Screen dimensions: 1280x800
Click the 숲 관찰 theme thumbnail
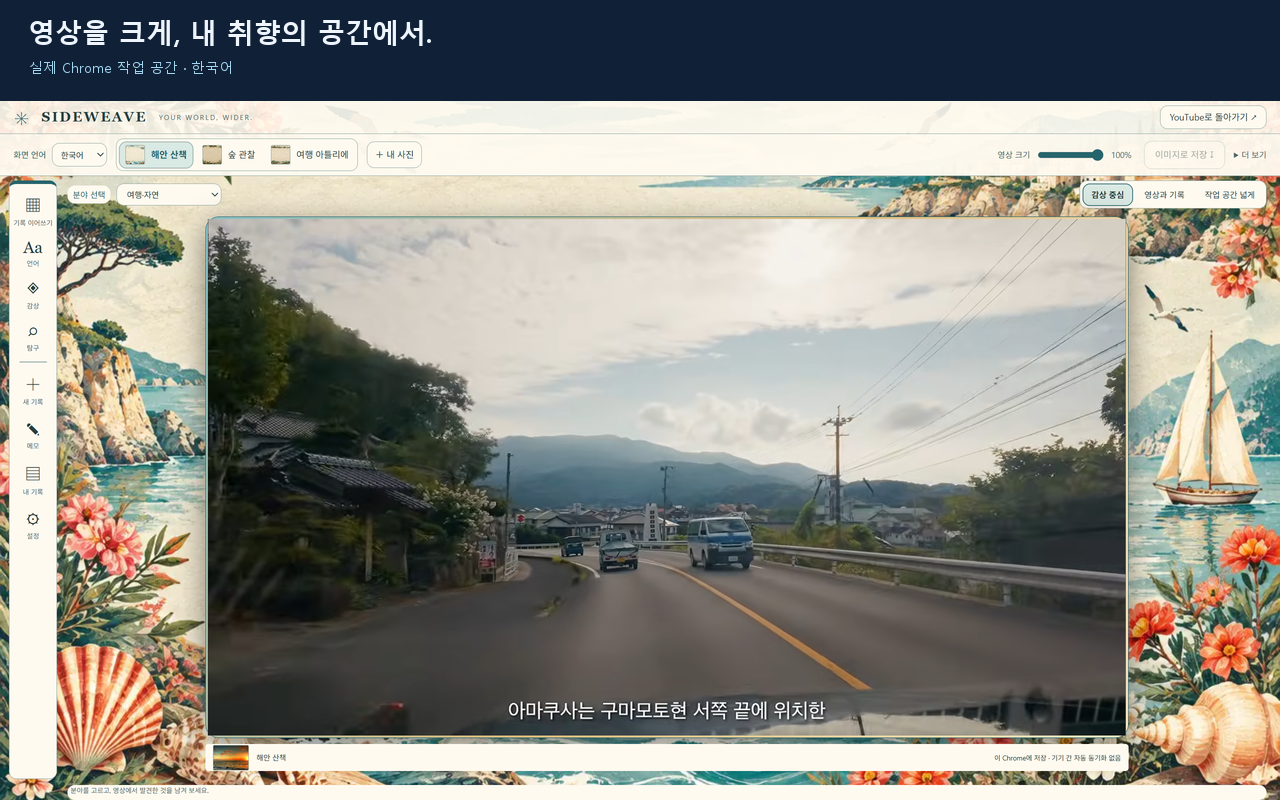tap(212, 155)
